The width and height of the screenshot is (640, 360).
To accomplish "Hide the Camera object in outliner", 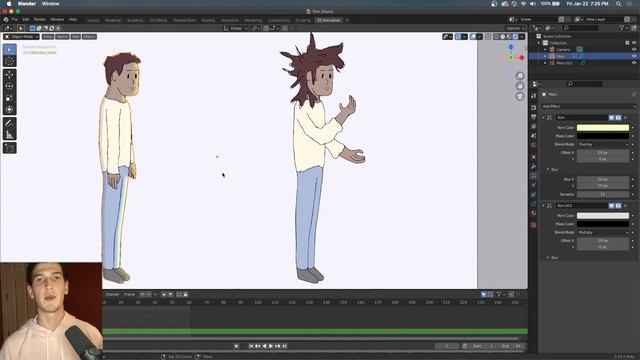I will coord(634,49).
